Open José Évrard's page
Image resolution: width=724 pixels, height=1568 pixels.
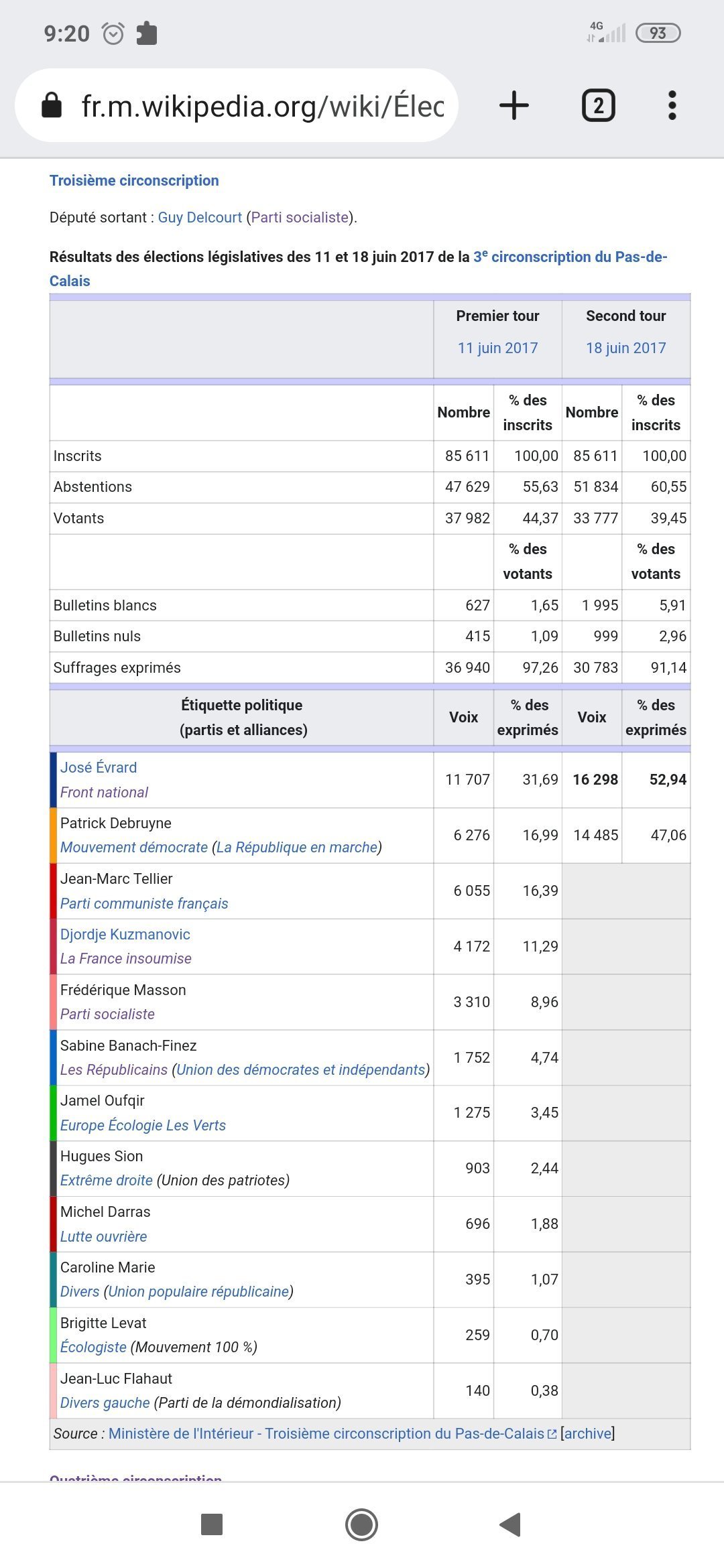[x=99, y=768]
